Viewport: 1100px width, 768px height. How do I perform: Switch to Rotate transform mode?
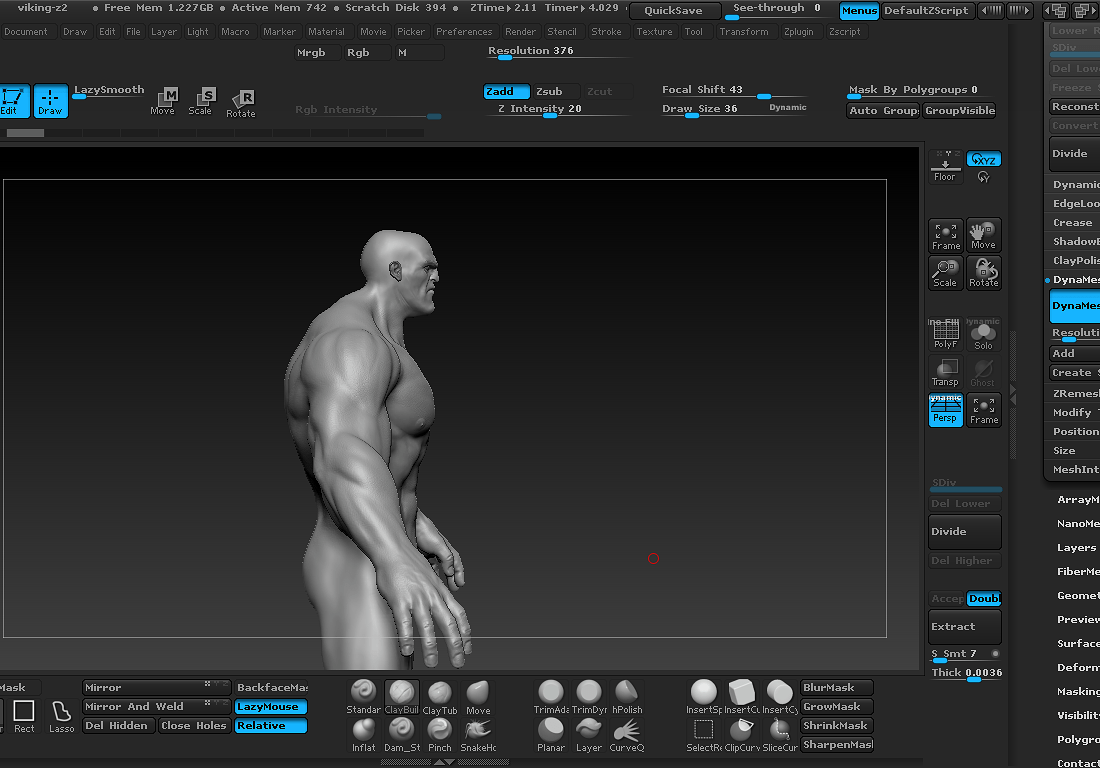[x=241, y=103]
